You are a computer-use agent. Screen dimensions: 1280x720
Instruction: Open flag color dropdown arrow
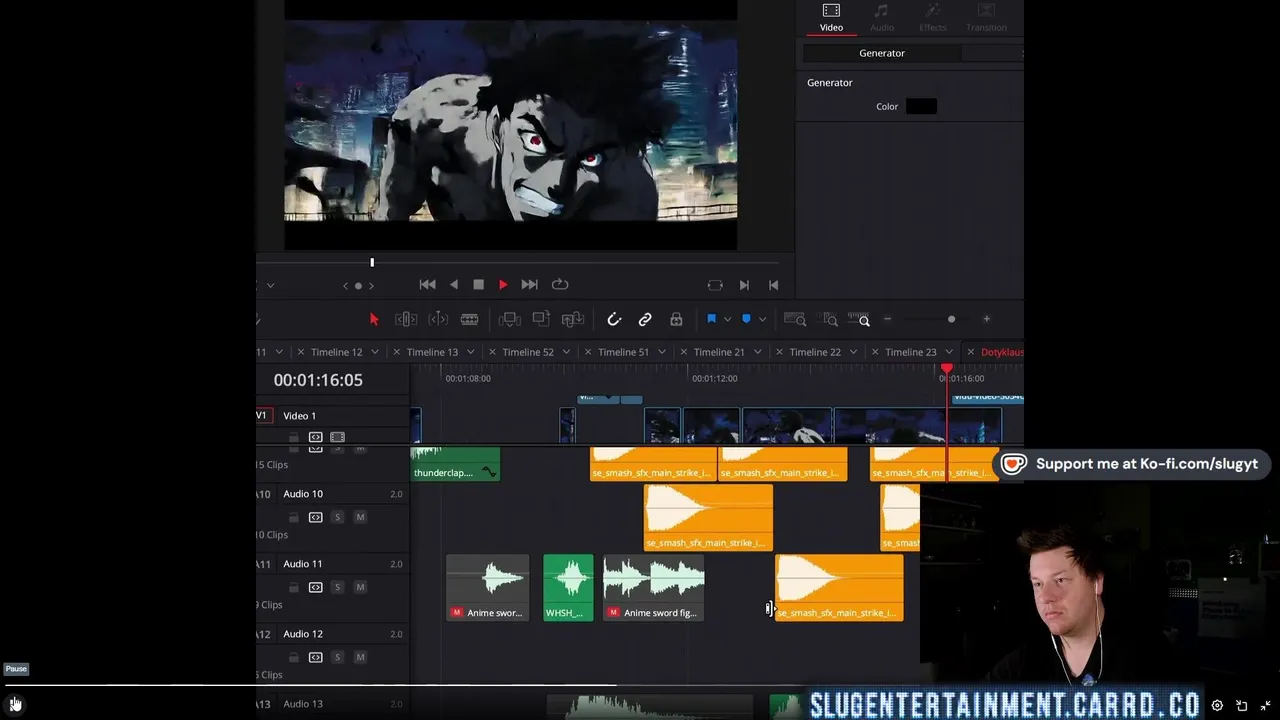point(727,320)
